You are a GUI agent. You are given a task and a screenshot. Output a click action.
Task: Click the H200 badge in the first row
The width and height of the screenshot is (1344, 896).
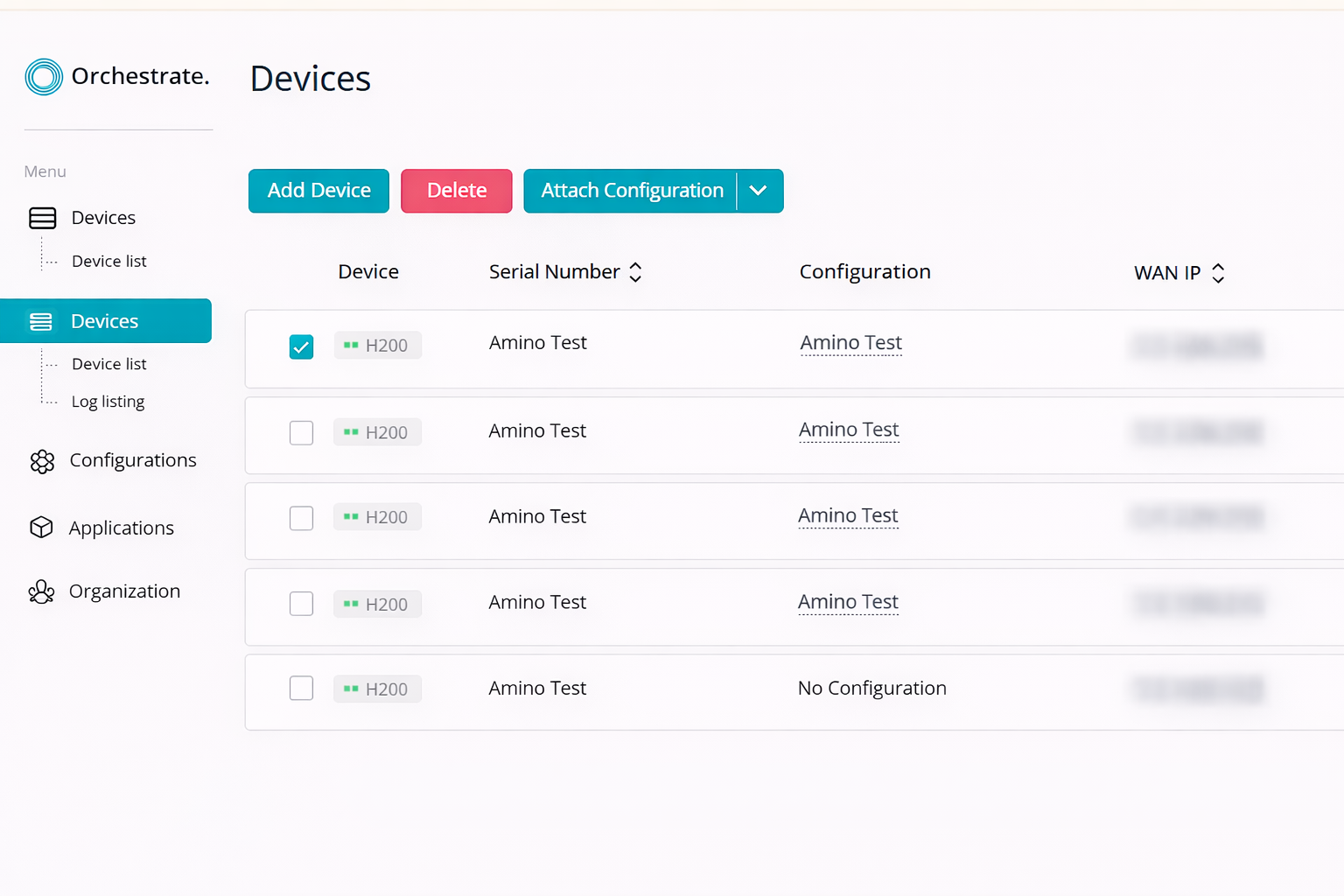pyautogui.click(x=377, y=346)
